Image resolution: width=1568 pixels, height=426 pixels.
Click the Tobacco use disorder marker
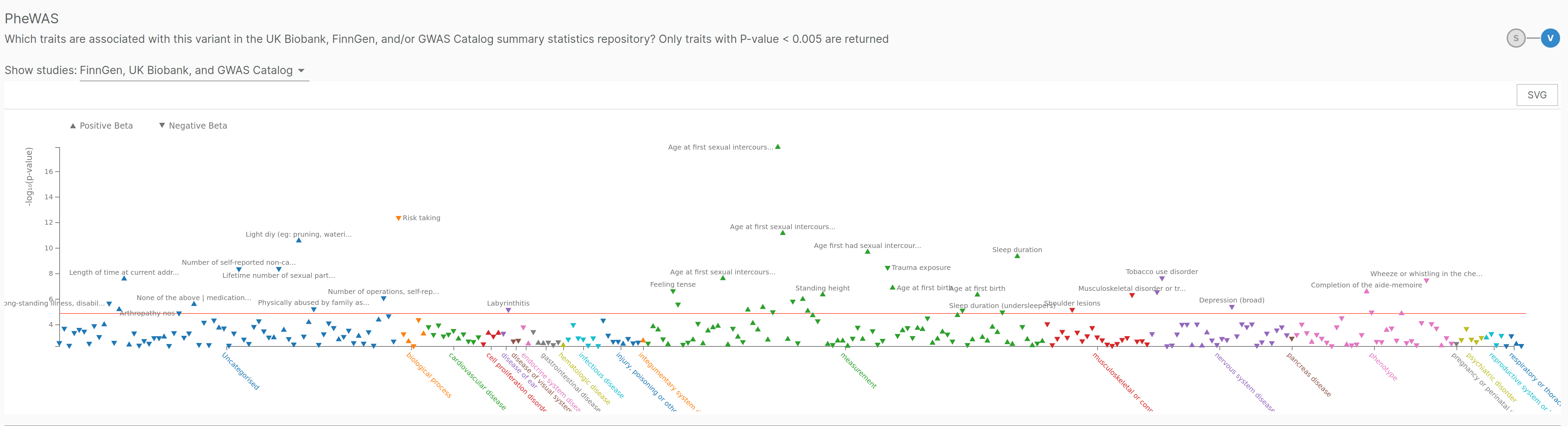(x=1162, y=279)
